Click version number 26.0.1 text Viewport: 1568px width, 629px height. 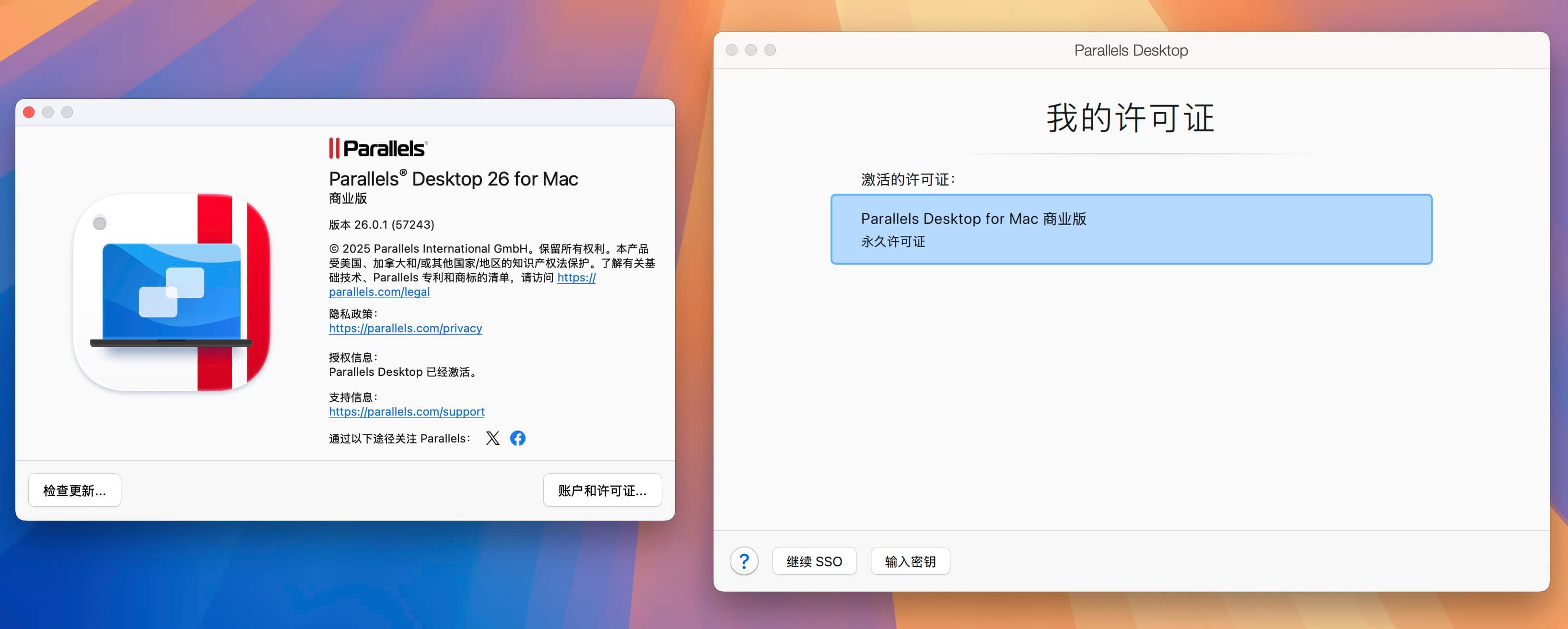pos(381,224)
